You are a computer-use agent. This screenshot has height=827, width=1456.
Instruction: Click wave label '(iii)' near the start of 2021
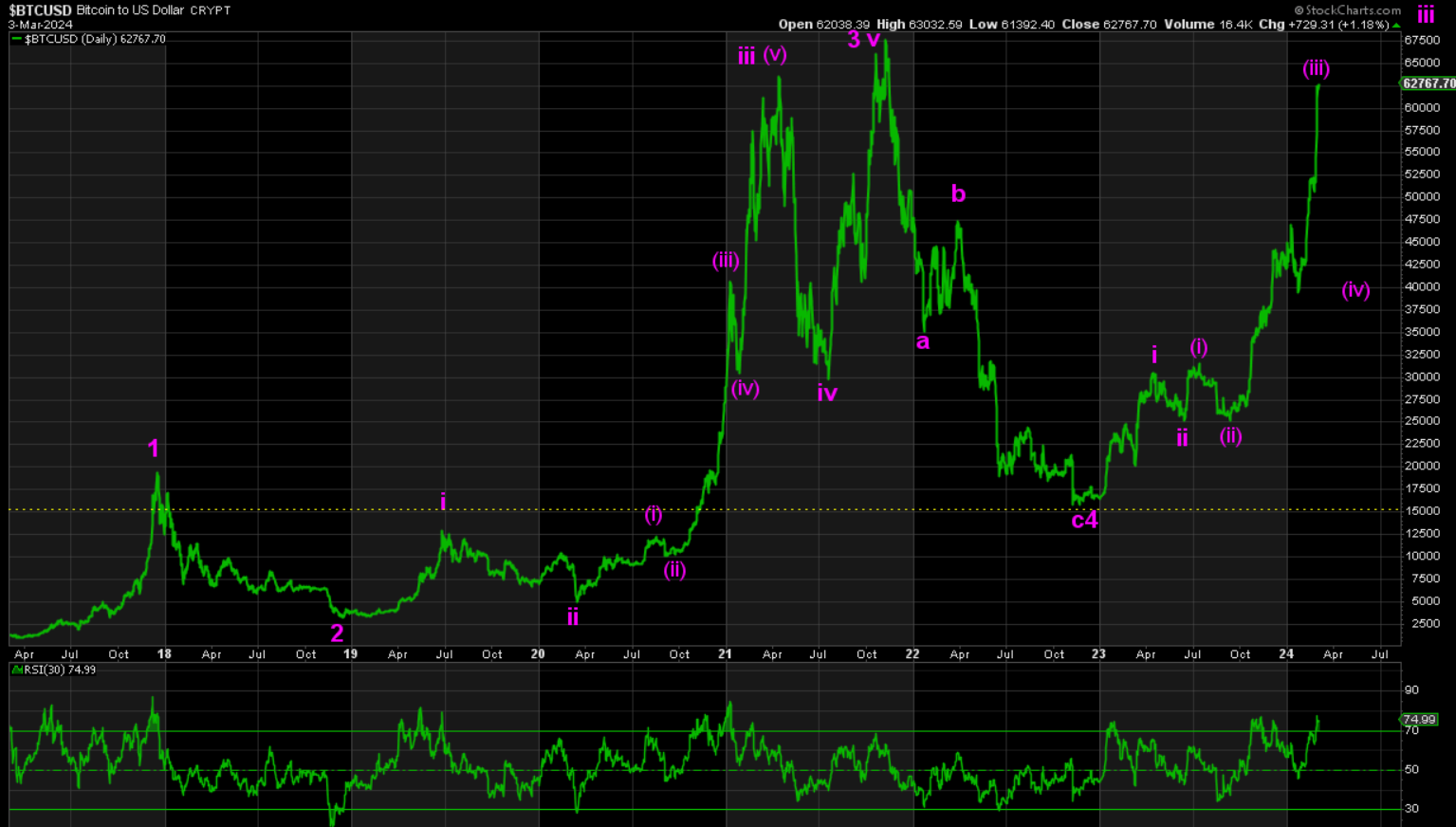pos(726,261)
